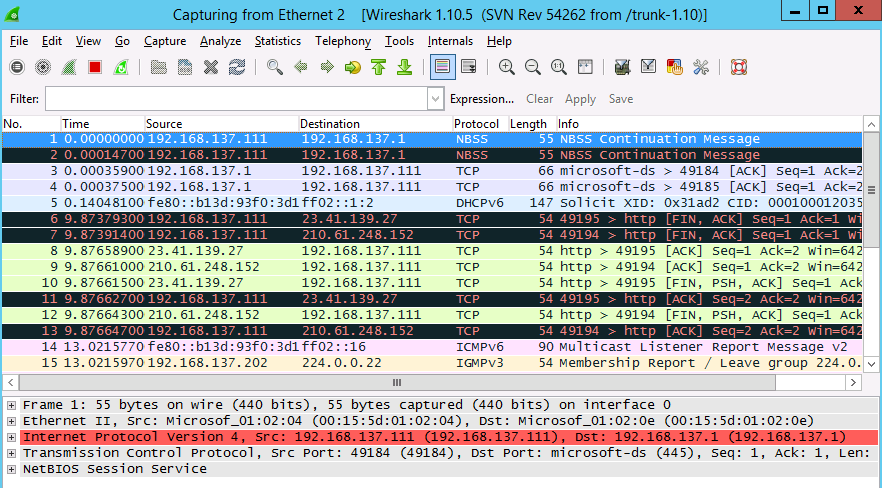The height and width of the screenshot is (488, 882).
Task: Edit capture filters icon
Action: [622, 67]
